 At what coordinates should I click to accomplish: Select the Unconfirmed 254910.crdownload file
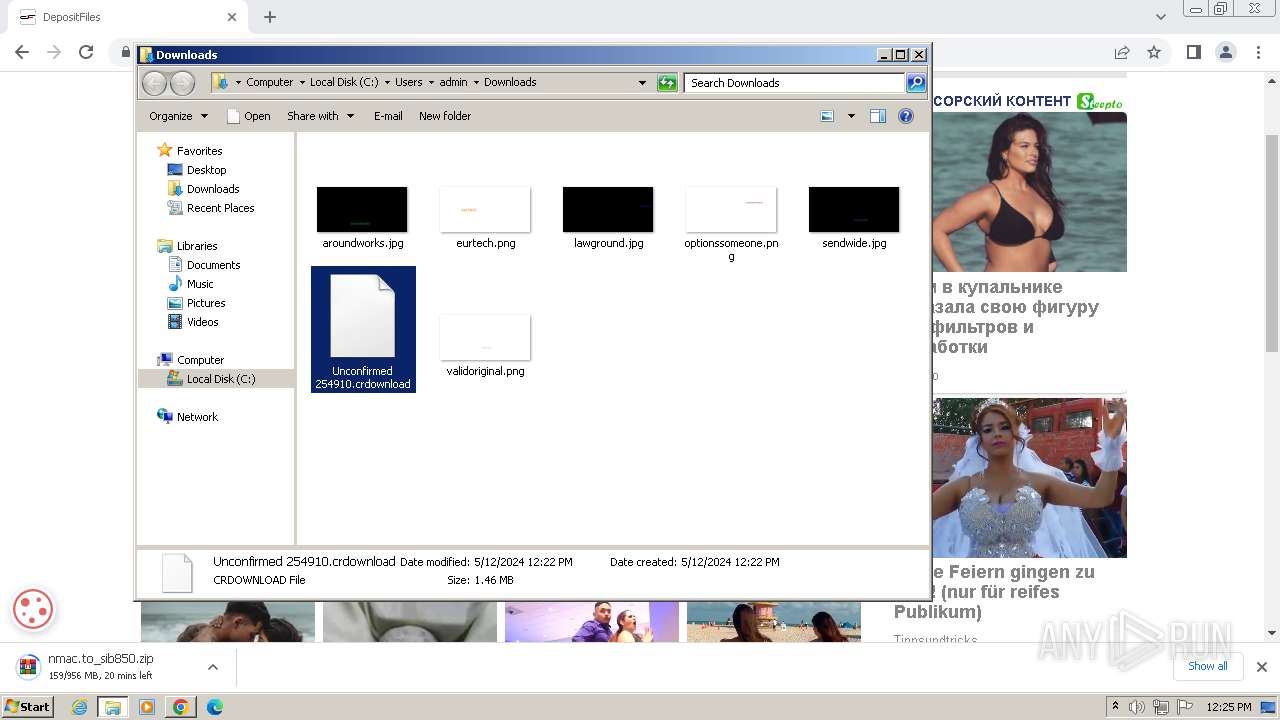pyautogui.click(x=363, y=329)
